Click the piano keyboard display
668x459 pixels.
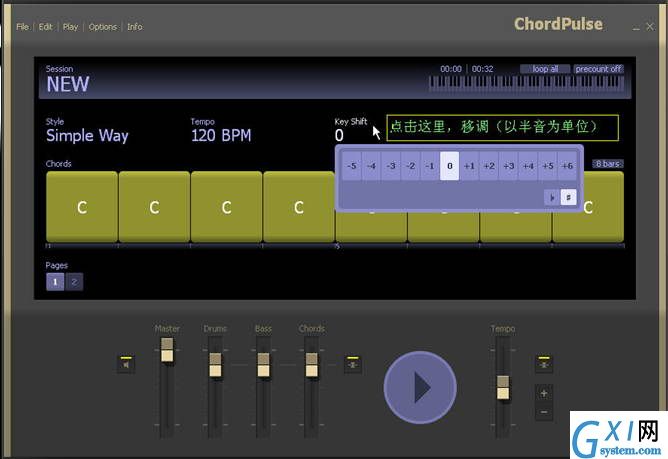coord(526,83)
